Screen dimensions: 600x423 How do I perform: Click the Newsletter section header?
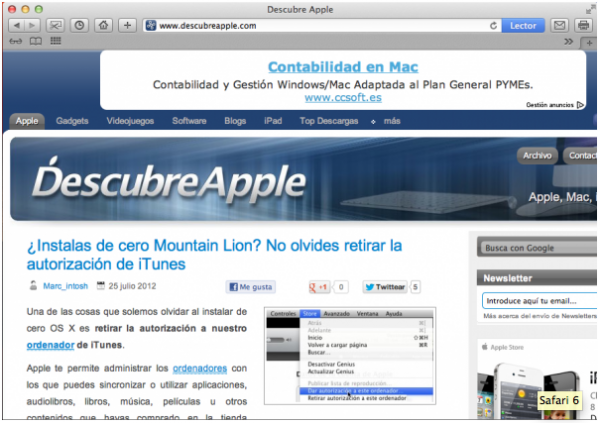[537, 278]
